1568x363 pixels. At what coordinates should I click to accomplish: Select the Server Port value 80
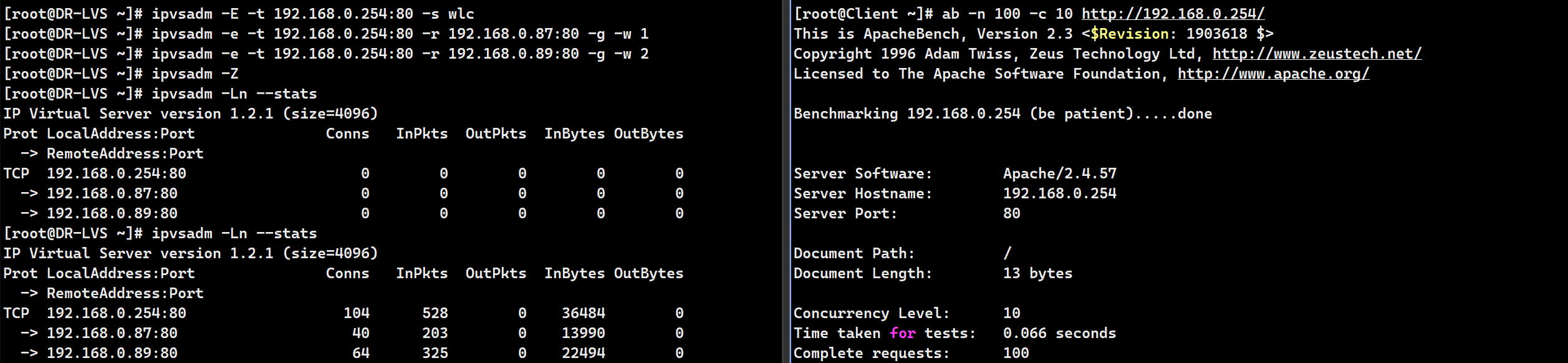1012,213
